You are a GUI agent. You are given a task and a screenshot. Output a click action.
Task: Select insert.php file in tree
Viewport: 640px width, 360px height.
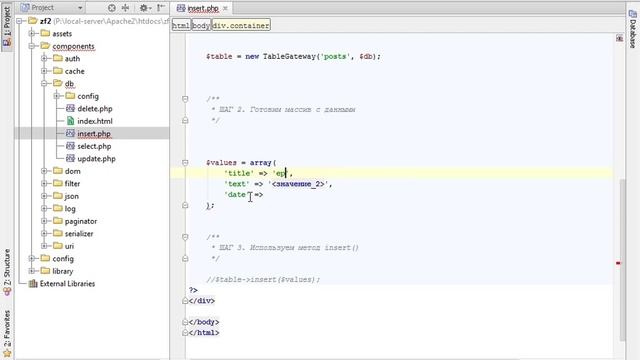click(x=94, y=133)
